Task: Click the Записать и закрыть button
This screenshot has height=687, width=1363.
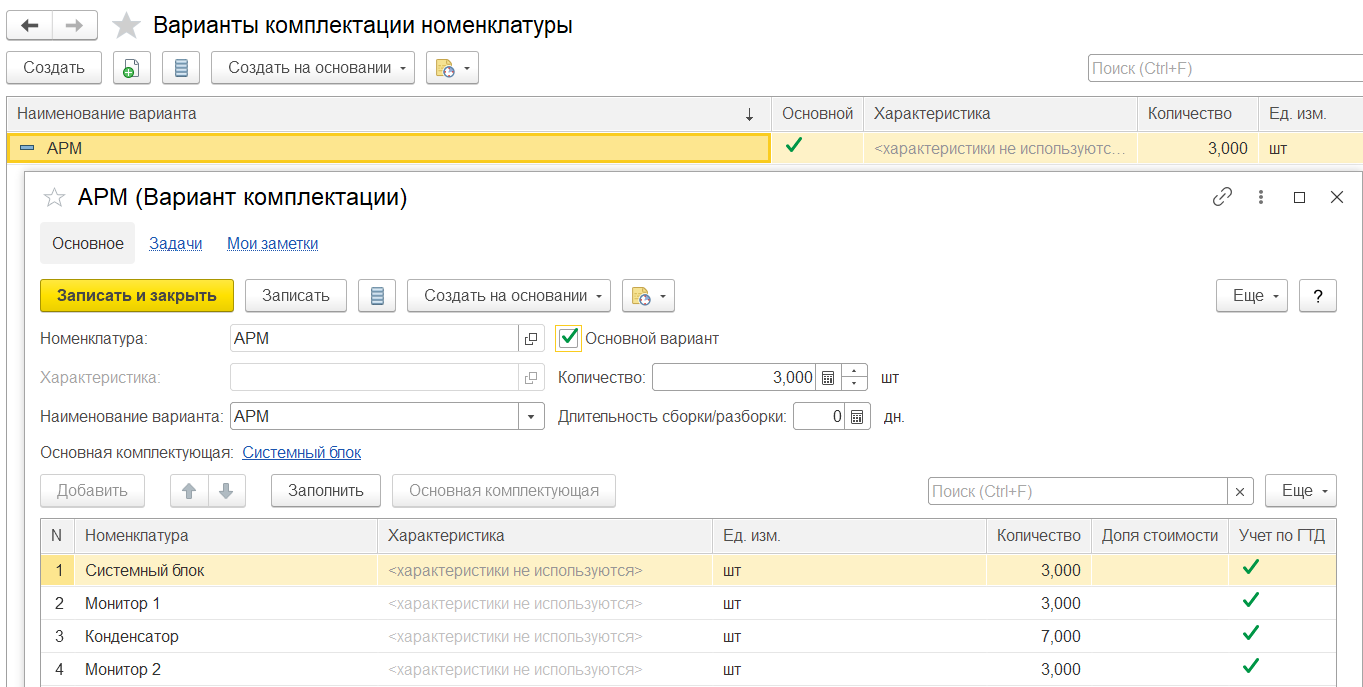Action: tap(137, 296)
